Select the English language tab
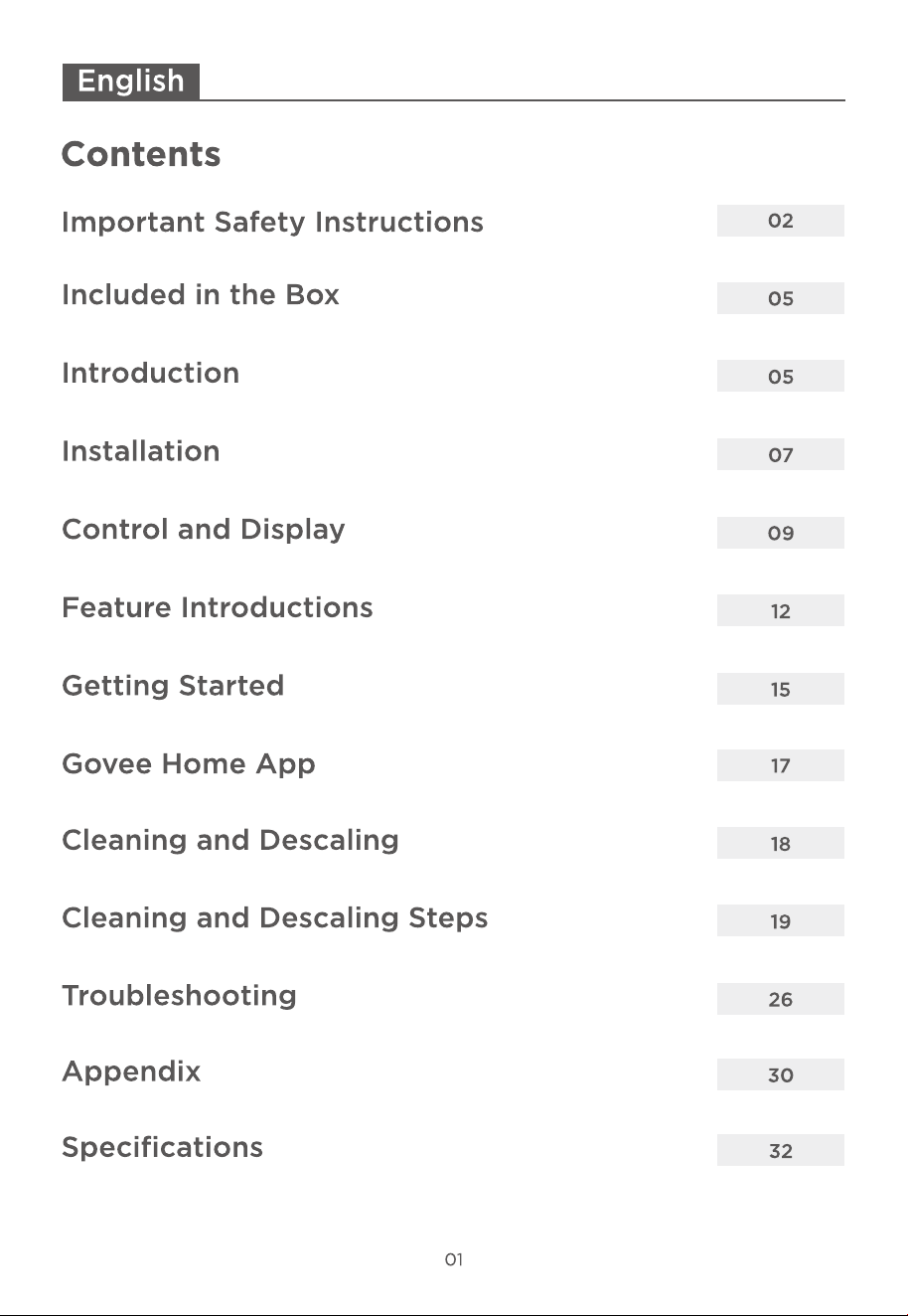Viewport: 908px width, 1316px height. click(x=131, y=82)
